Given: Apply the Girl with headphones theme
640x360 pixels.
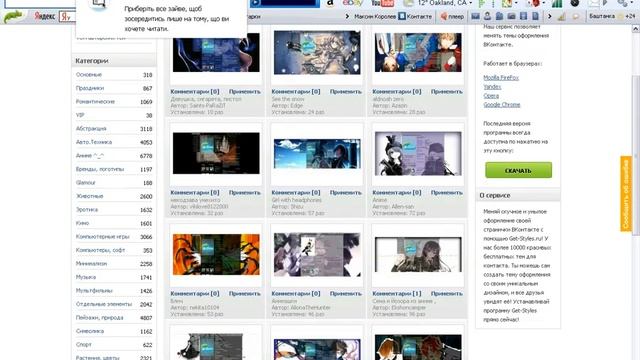Looking at the screenshot, I should [x=346, y=193].
